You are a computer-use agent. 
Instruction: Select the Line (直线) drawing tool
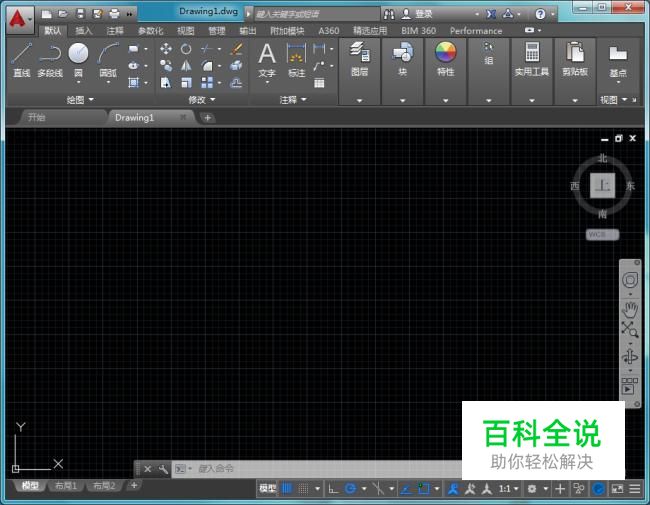(x=22, y=54)
